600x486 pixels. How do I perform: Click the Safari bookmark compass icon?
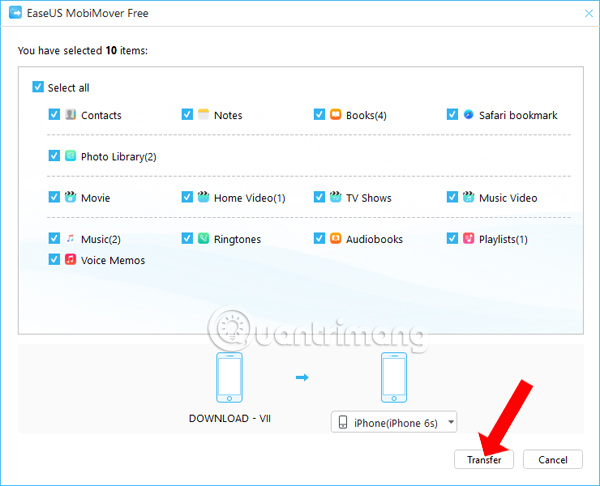pos(468,114)
